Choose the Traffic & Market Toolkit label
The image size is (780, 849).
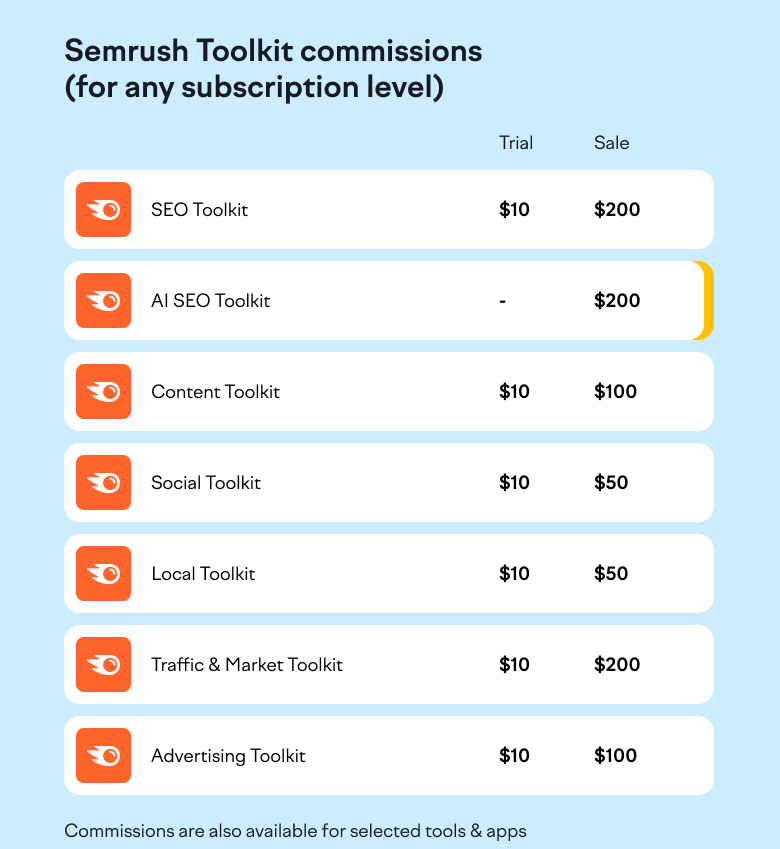tap(246, 665)
